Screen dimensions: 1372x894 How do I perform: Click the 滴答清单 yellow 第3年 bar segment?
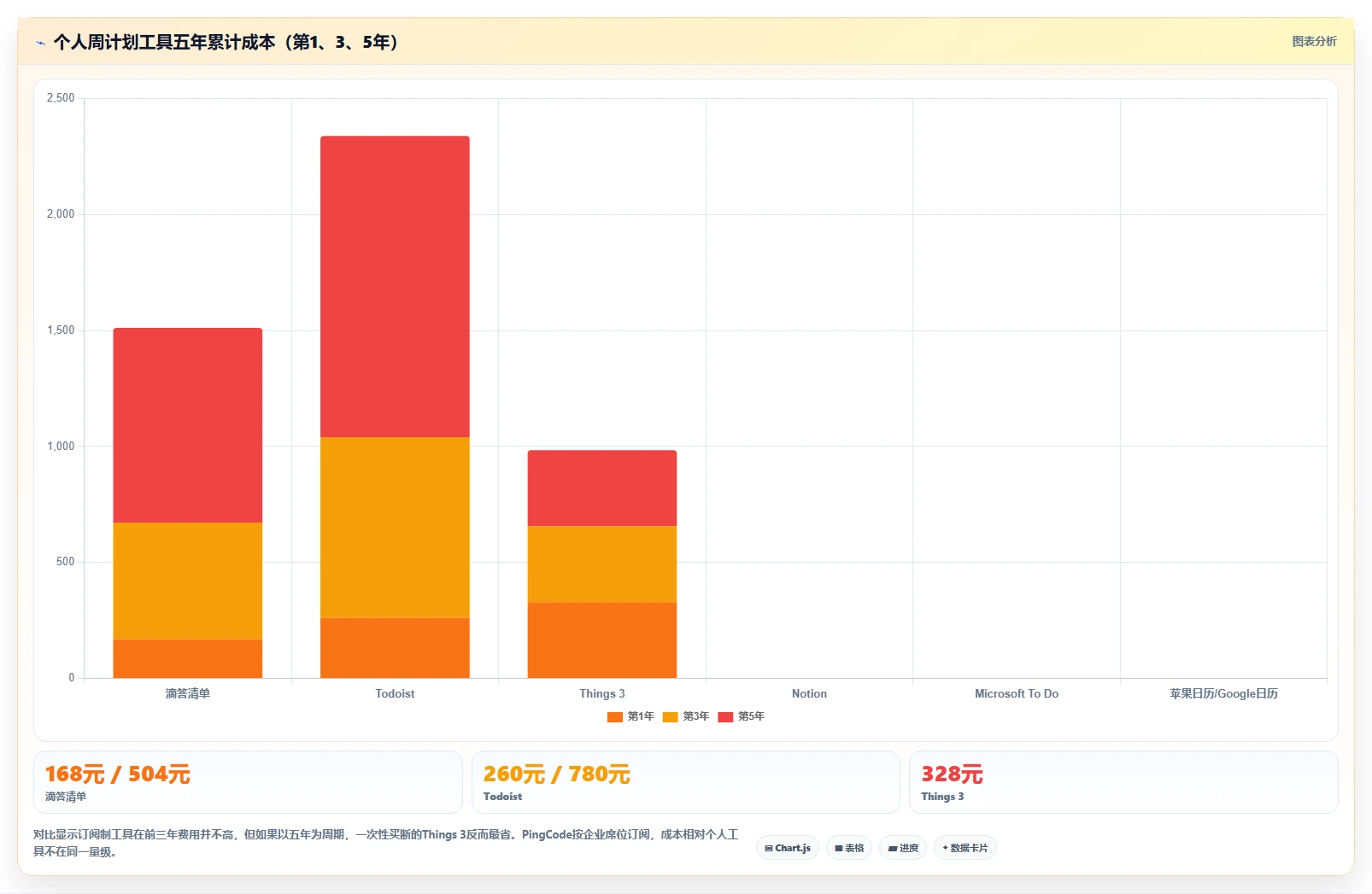click(188, 581)
